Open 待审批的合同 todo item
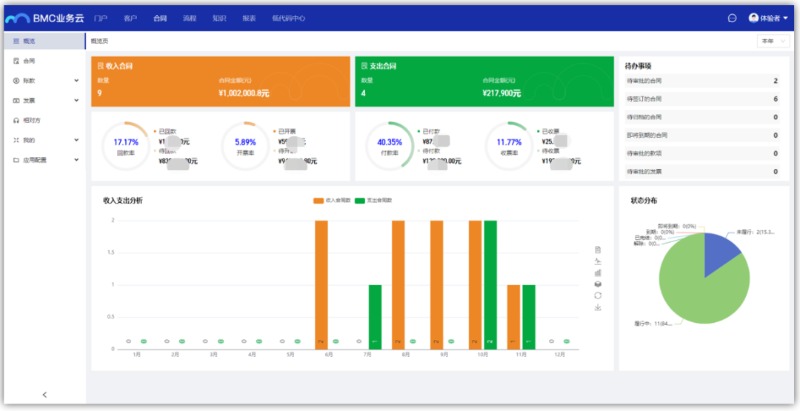The width and height of the screenshot is (800, 411). pos(700,81)
